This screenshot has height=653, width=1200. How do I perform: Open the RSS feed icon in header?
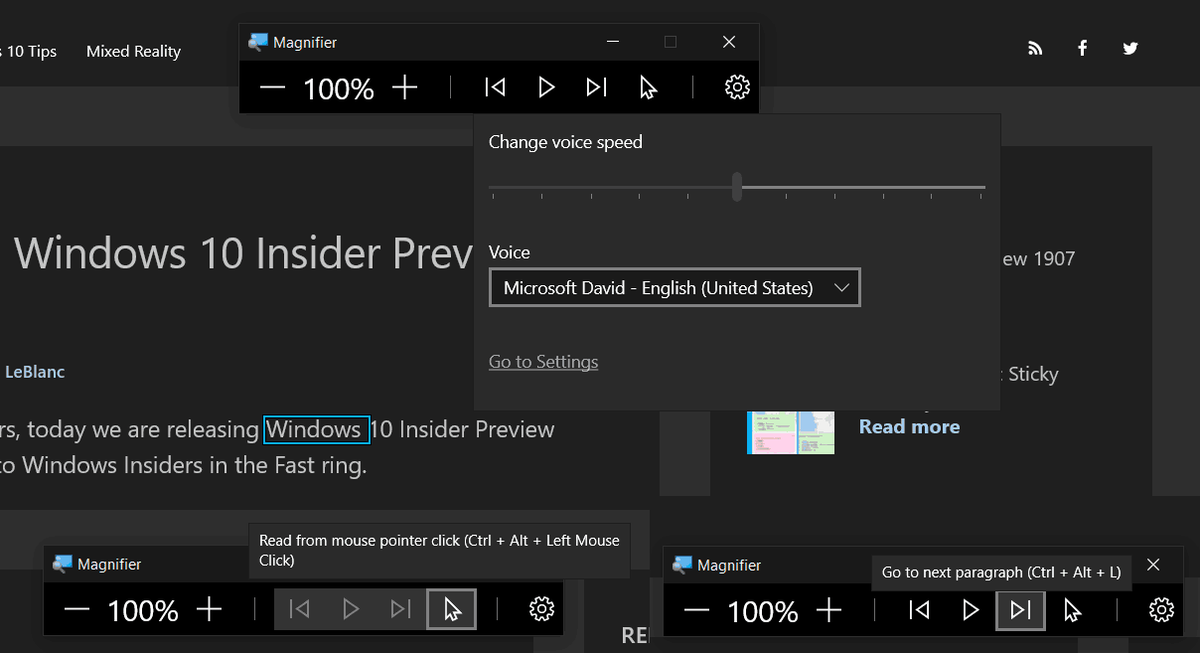(1035, 48)
